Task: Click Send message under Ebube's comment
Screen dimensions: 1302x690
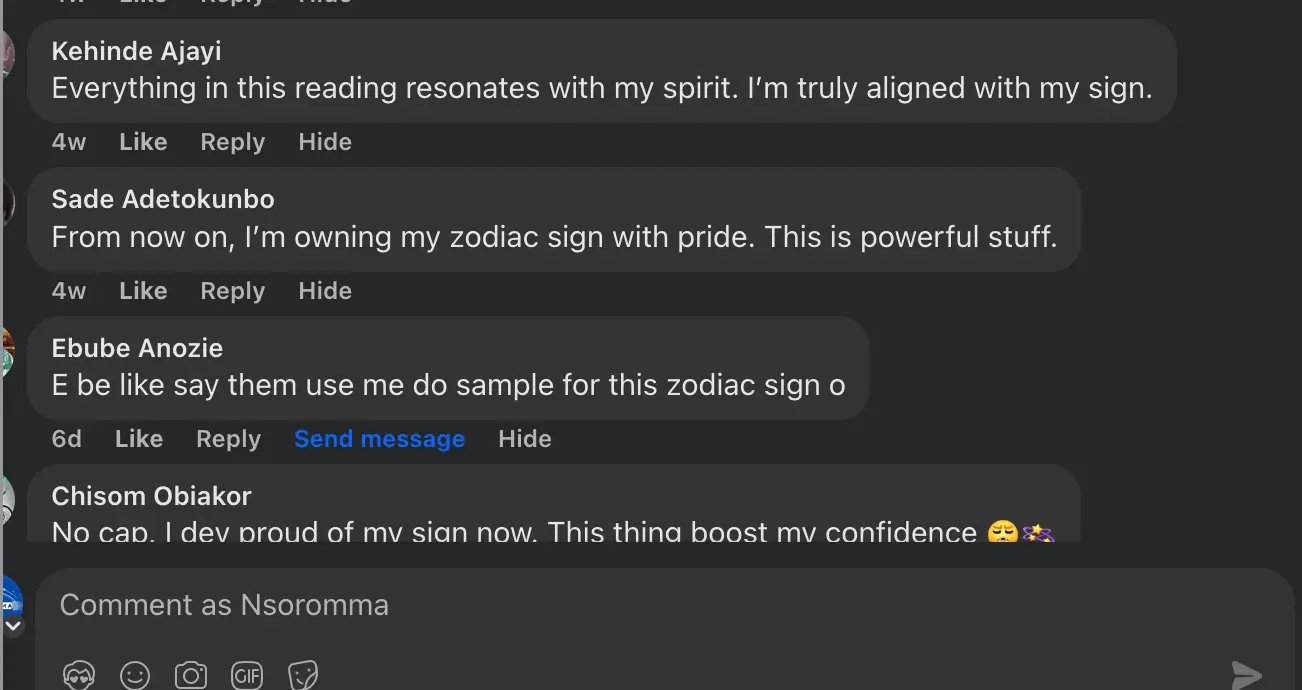Action: pyautogui.click(x=379, y=438)
